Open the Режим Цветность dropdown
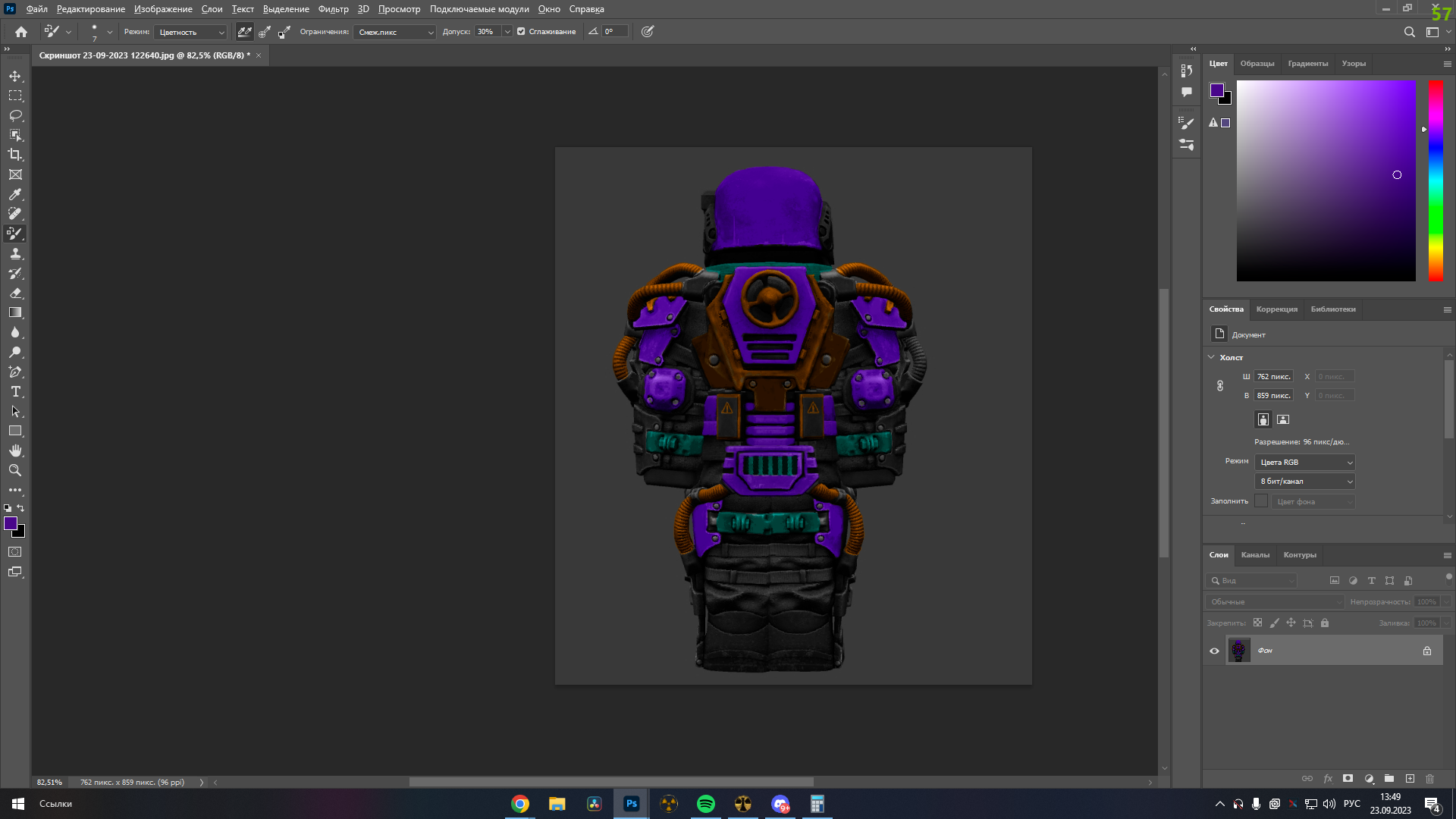 (190, 32)
